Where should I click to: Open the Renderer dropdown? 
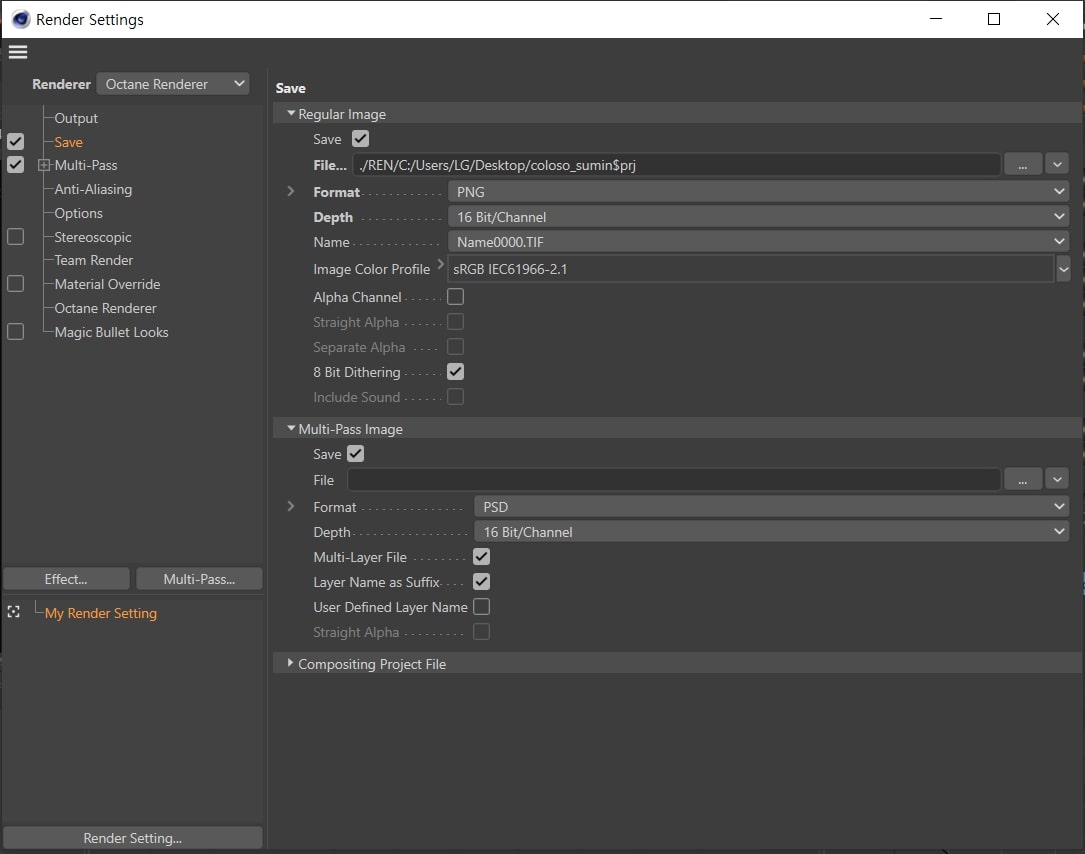(x=173, y=84)
